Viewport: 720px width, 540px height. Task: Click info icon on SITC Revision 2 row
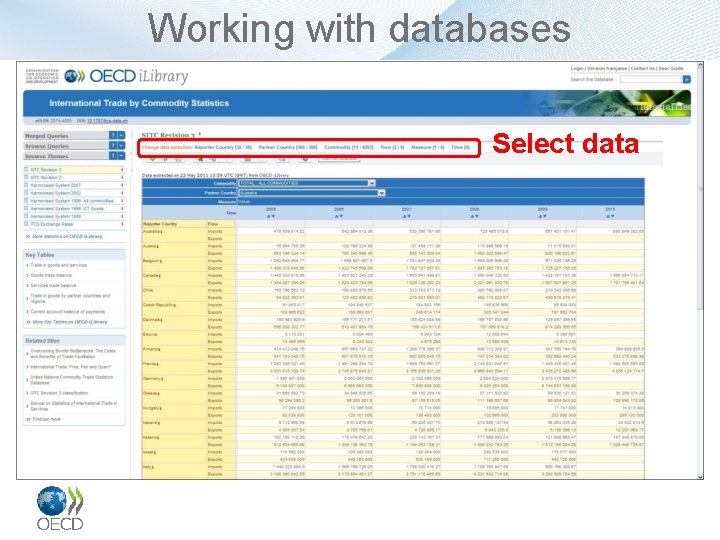coord(122,178)
